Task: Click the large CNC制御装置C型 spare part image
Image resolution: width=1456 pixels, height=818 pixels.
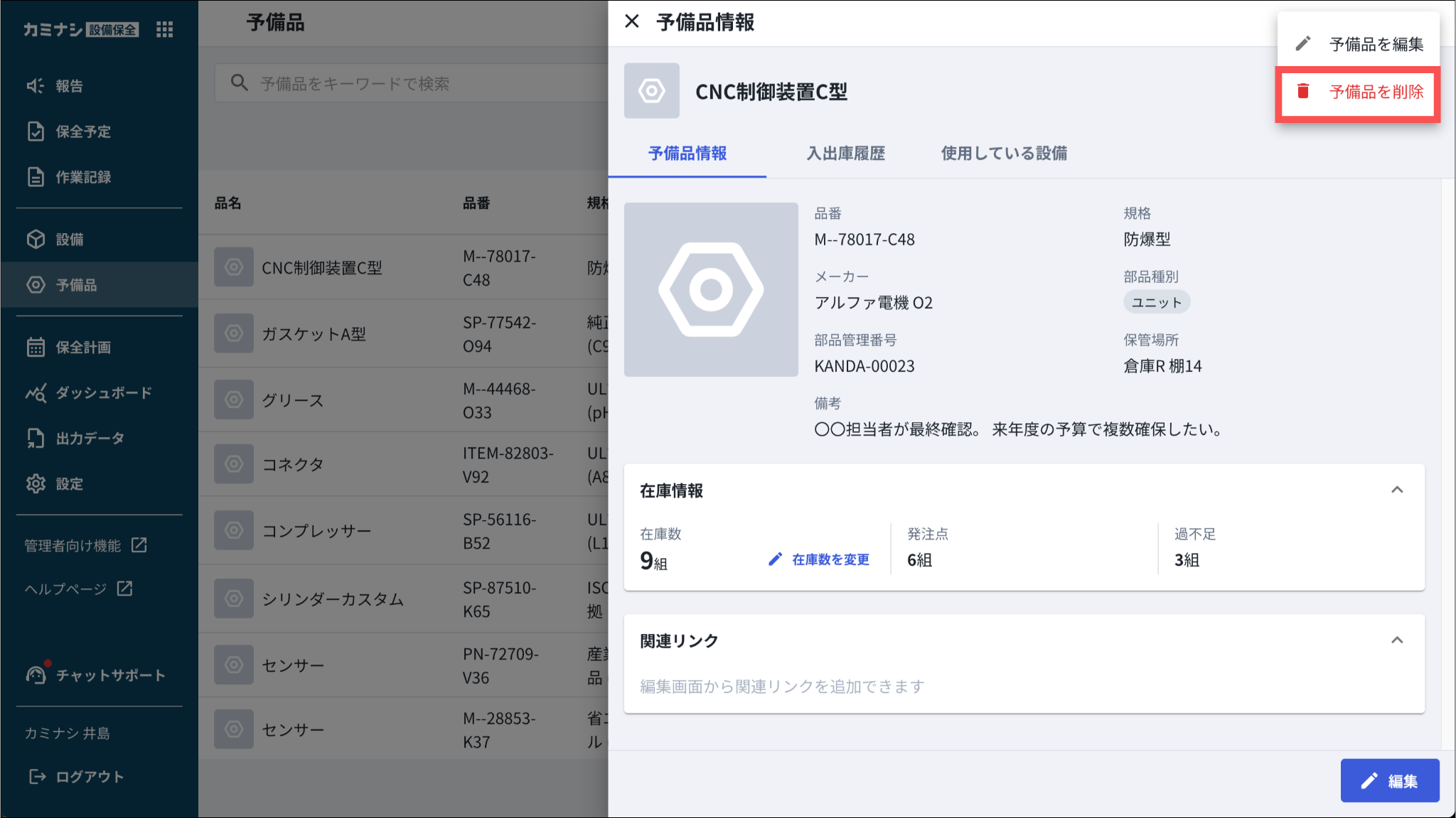Action: pyautogui.click(x=710, y=289)
